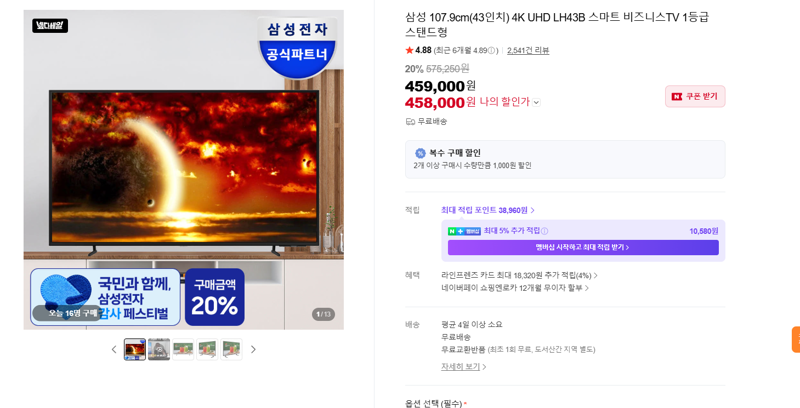Select the second product thumbnail
The width and height of the screenshot is (800, 408).
(x=159, y=349)
